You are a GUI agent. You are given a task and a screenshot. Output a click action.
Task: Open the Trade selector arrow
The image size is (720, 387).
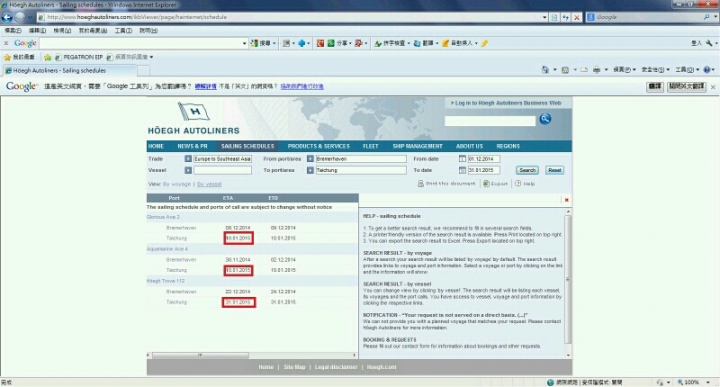(x=188, y=159)
